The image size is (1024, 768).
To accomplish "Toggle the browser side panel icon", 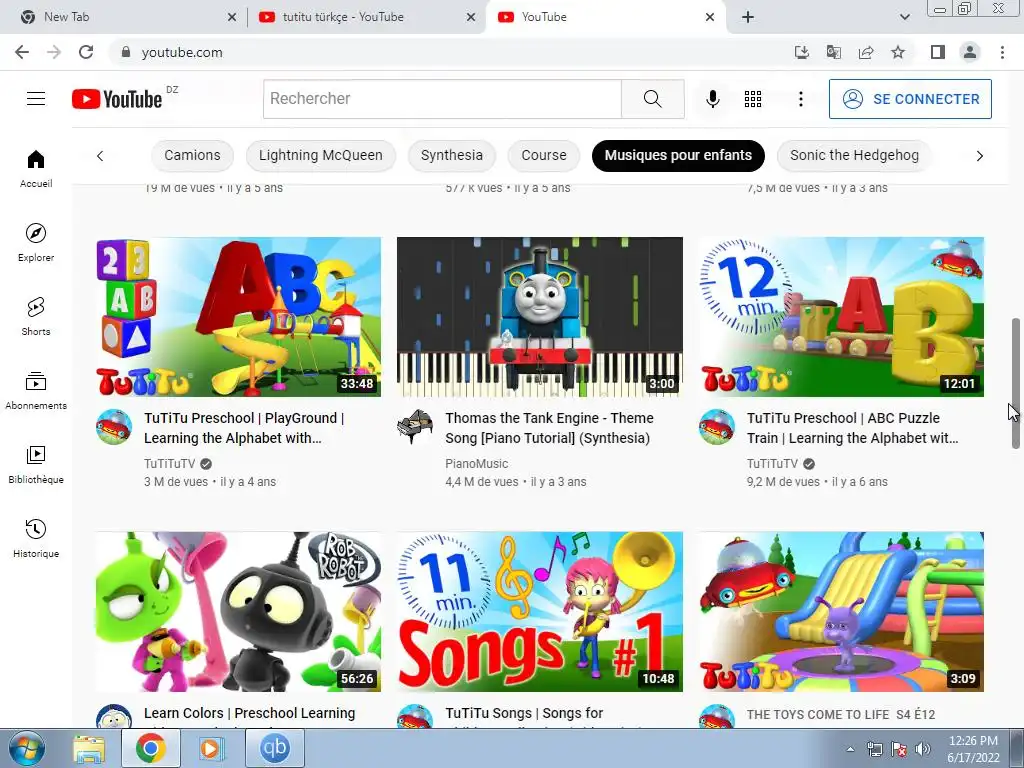I will click(938, 52).
